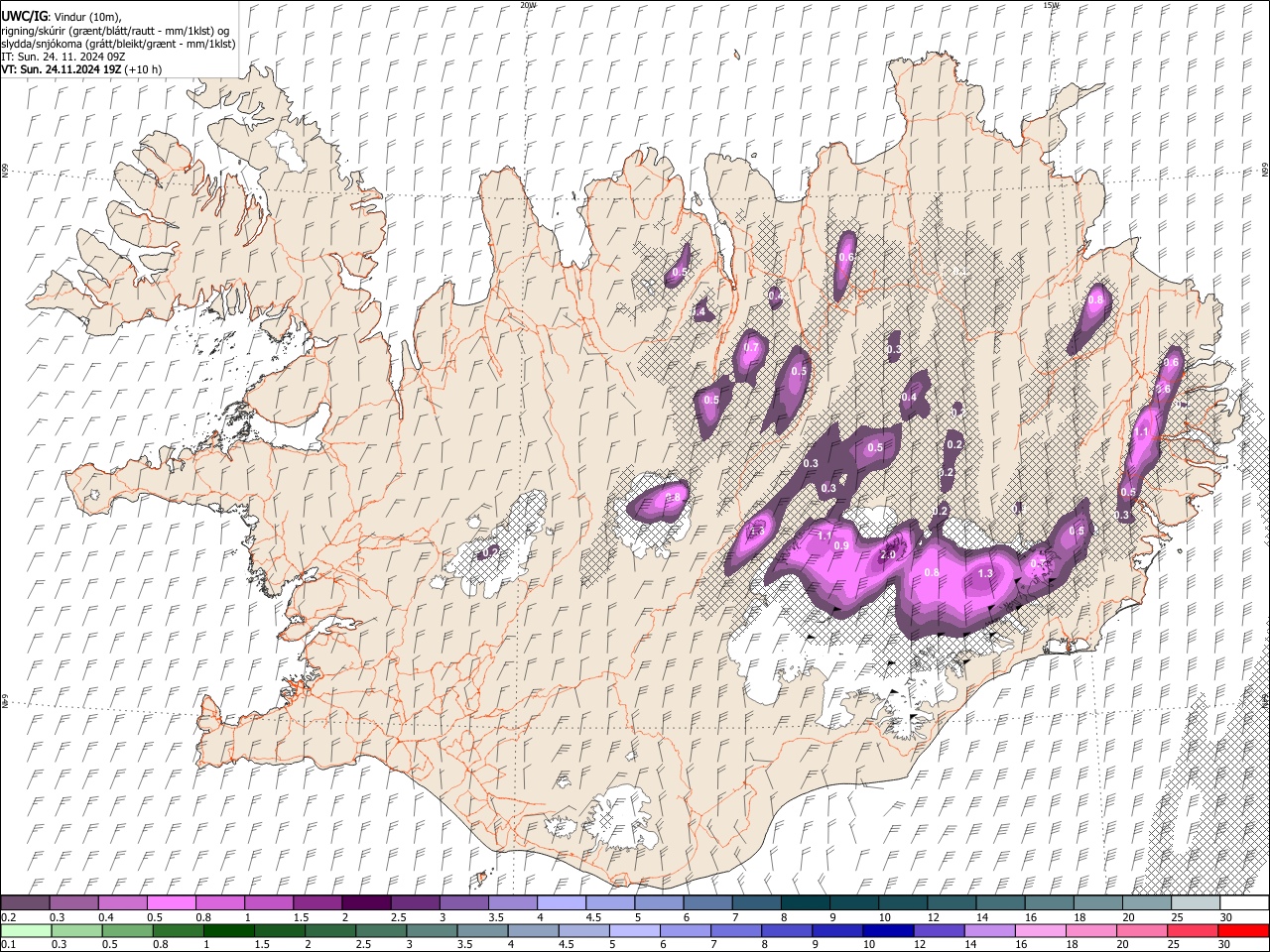
Task: Click the bright pink 0.5 snow scale swatch
Action: point(172,902)
